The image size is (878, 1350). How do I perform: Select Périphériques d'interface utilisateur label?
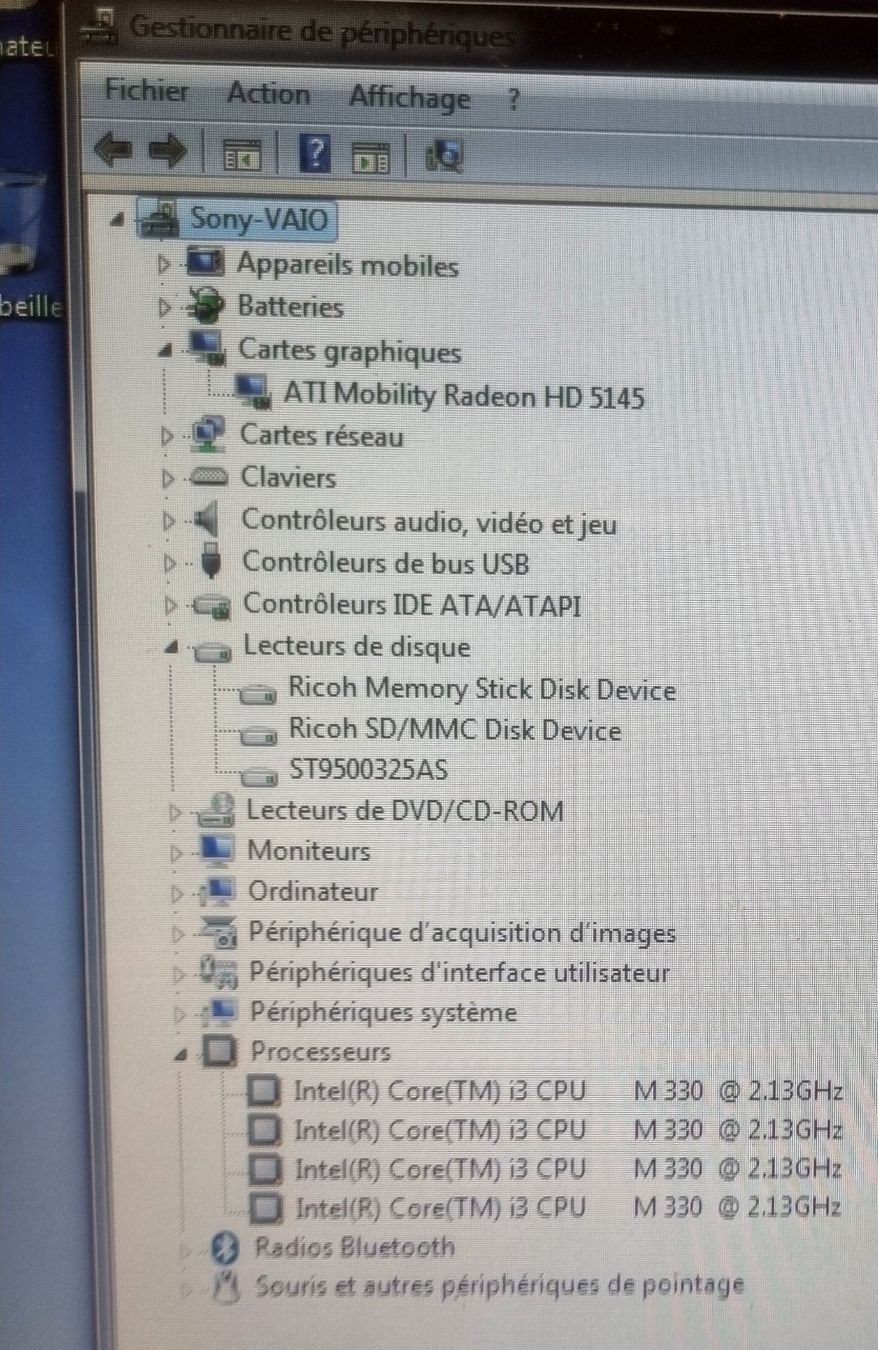459,973
